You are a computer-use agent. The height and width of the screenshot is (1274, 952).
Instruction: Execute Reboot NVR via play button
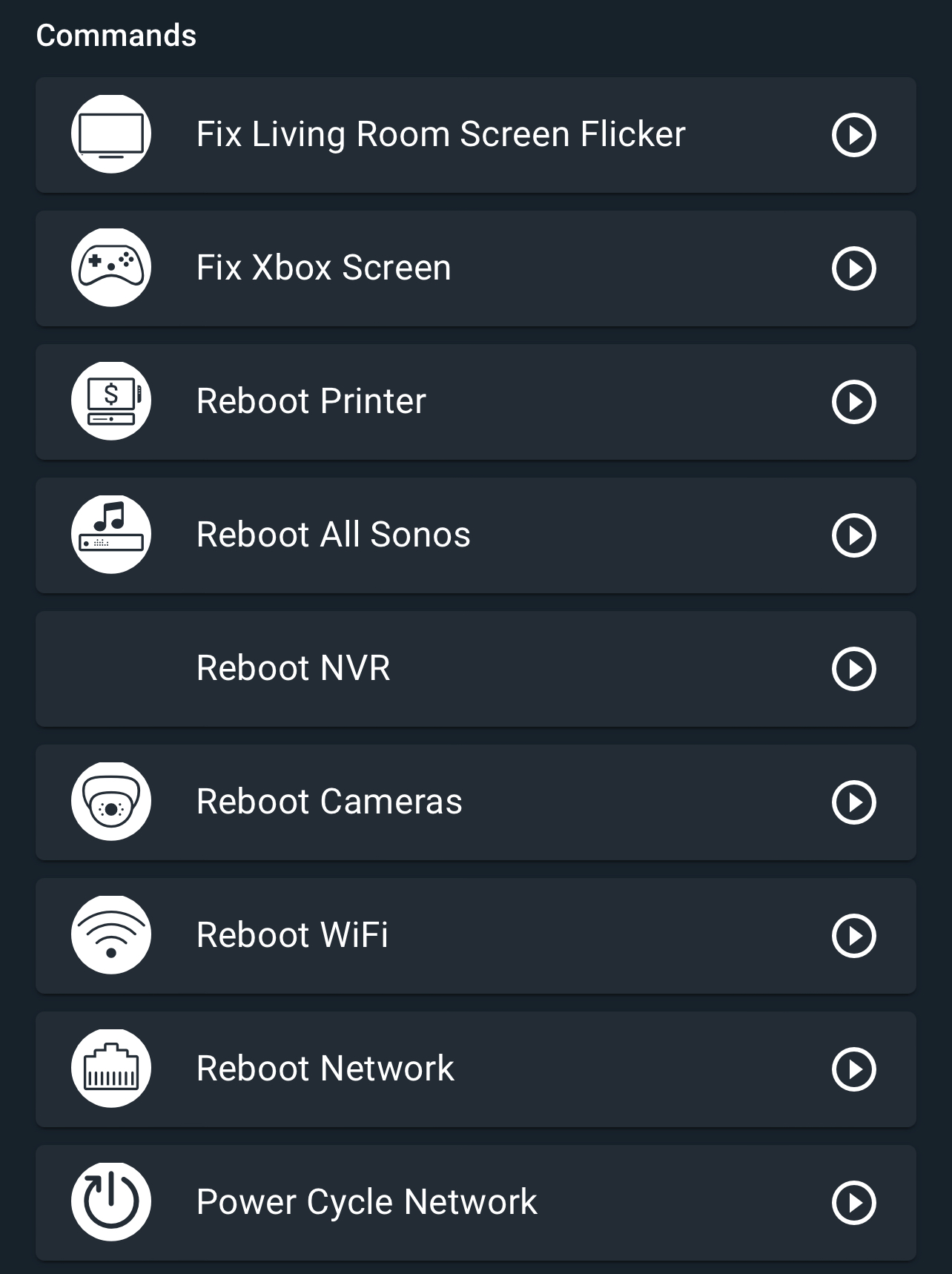pos(854,669)
